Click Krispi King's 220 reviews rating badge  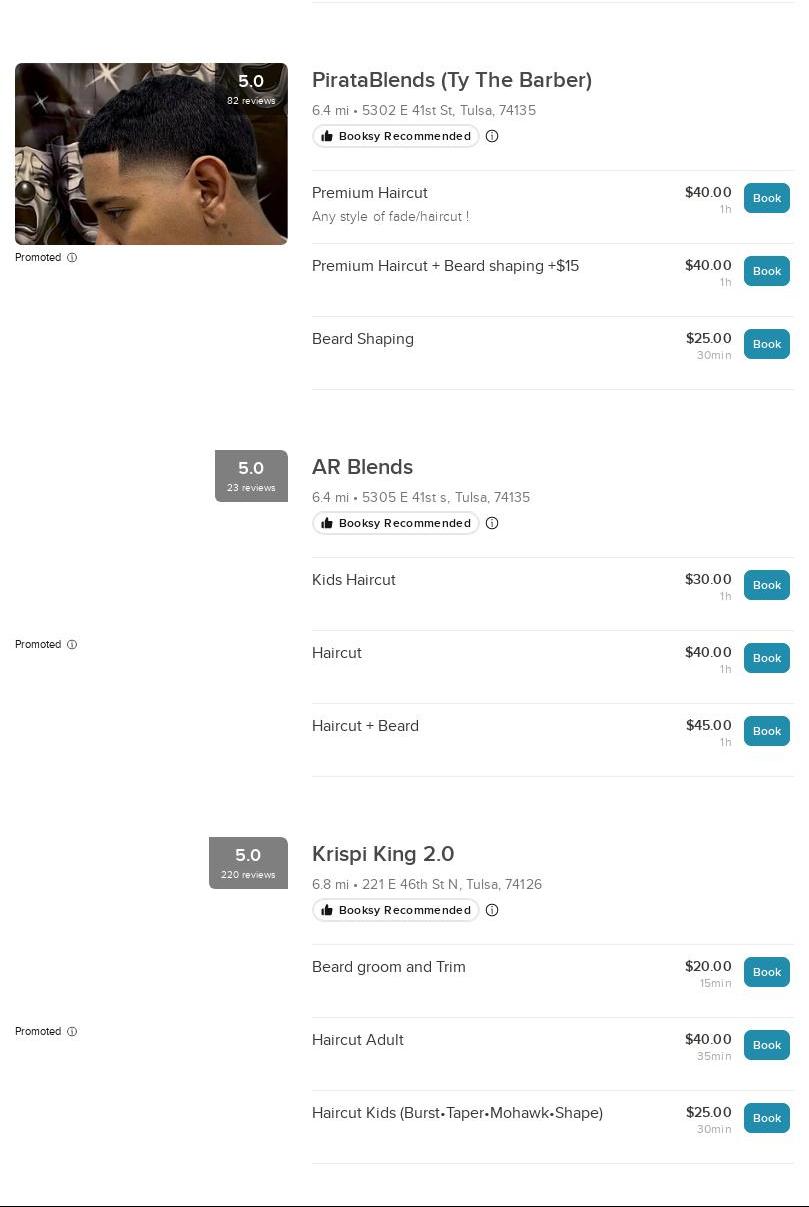point(248,862)
